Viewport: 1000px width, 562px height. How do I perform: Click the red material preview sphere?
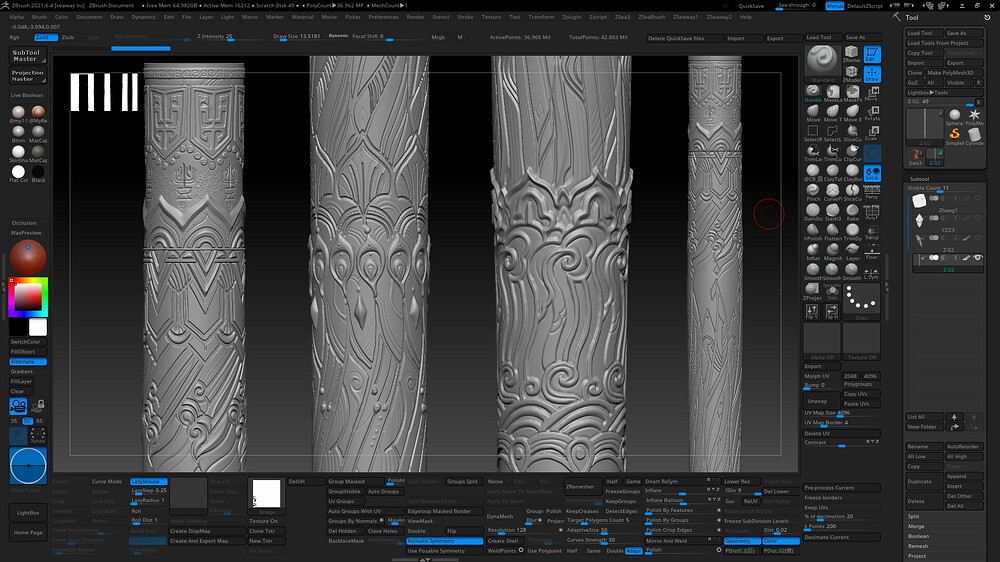(x=28, y=256)
